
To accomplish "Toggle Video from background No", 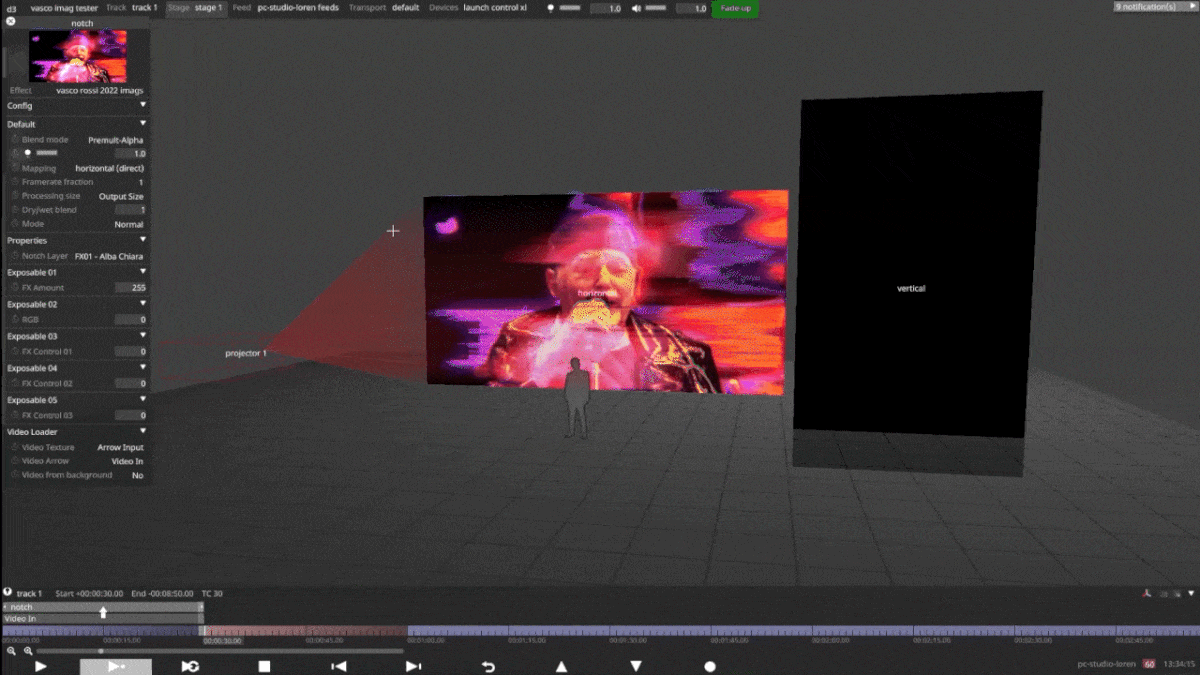I will tap(137, 475).
